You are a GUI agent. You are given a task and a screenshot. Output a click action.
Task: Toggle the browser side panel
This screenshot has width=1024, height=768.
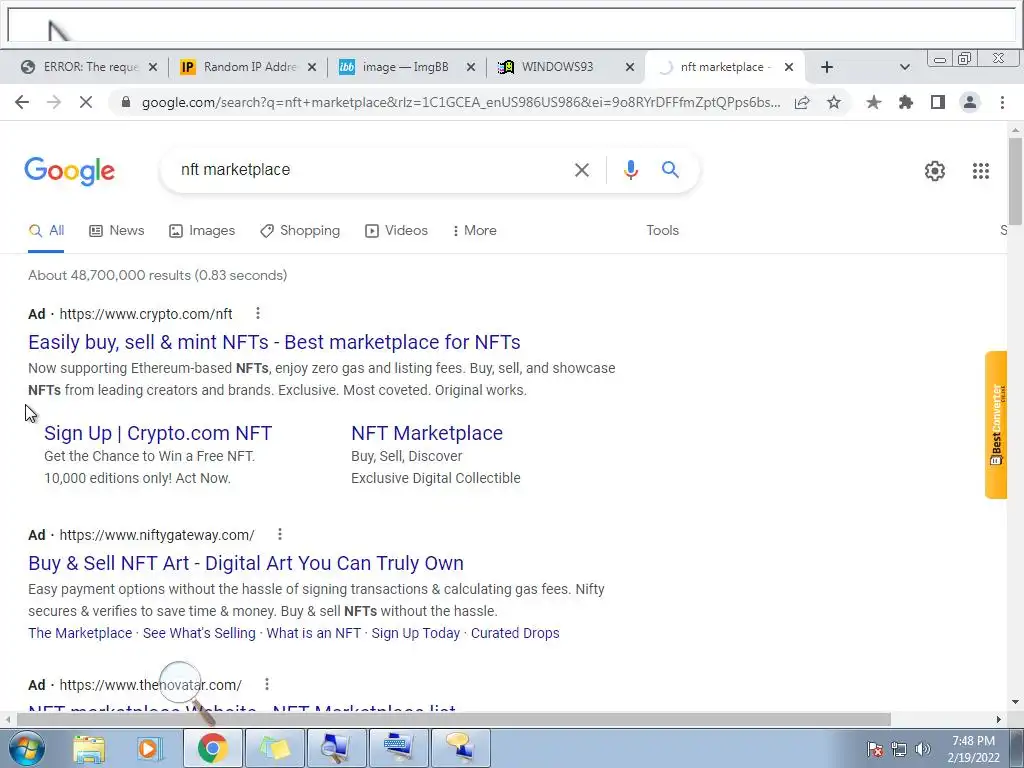[x=938, y=102]
